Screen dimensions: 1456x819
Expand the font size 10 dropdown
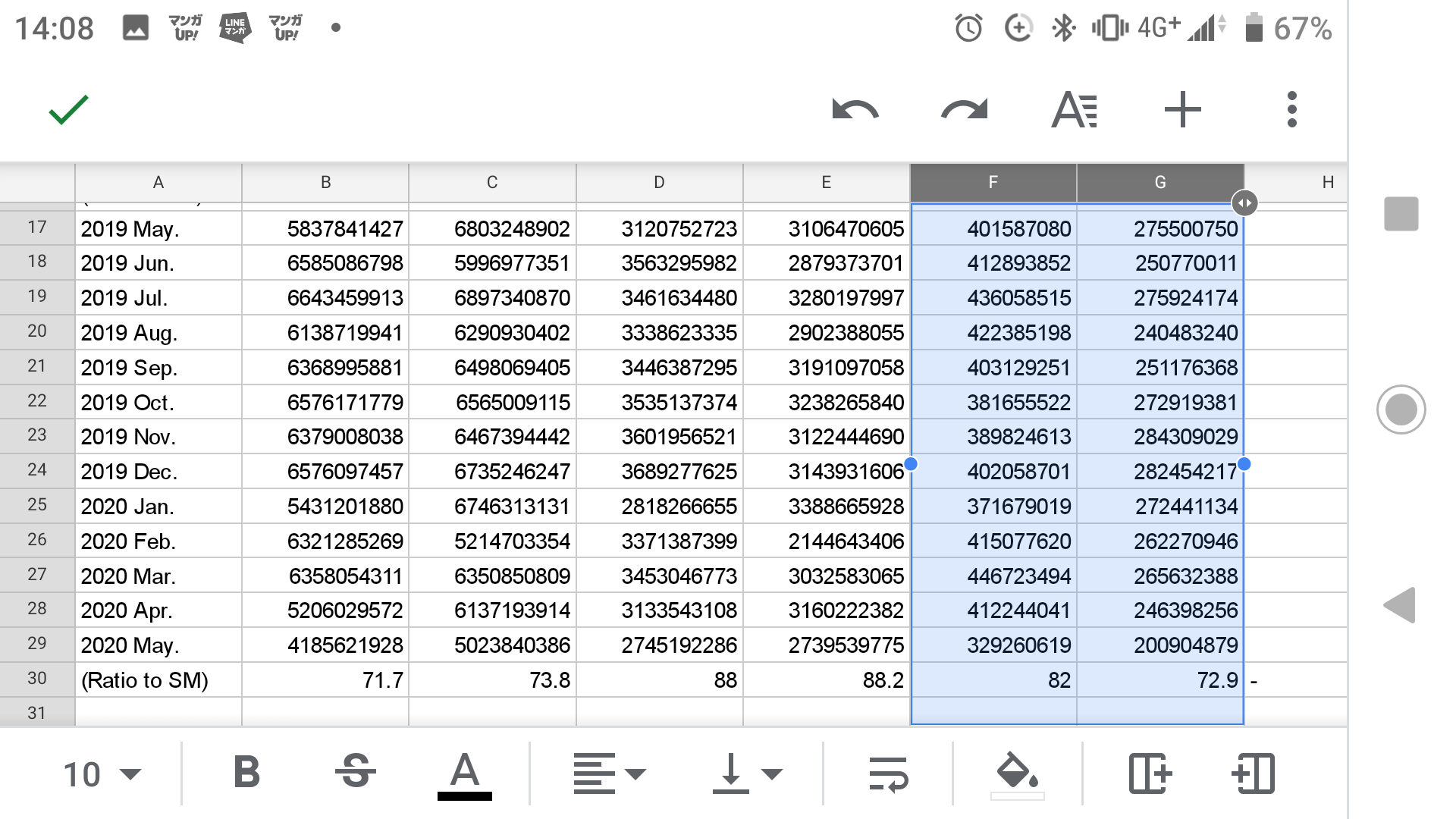[102, 774]
